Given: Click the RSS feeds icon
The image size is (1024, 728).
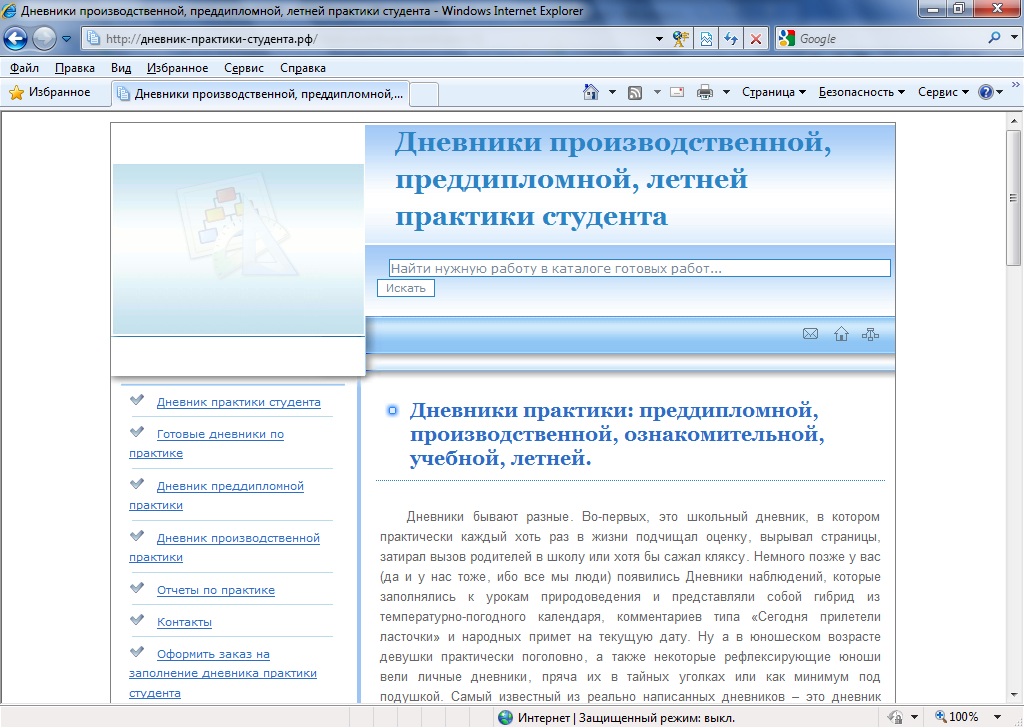Looking at the screenshot, I should pos(635,93).
